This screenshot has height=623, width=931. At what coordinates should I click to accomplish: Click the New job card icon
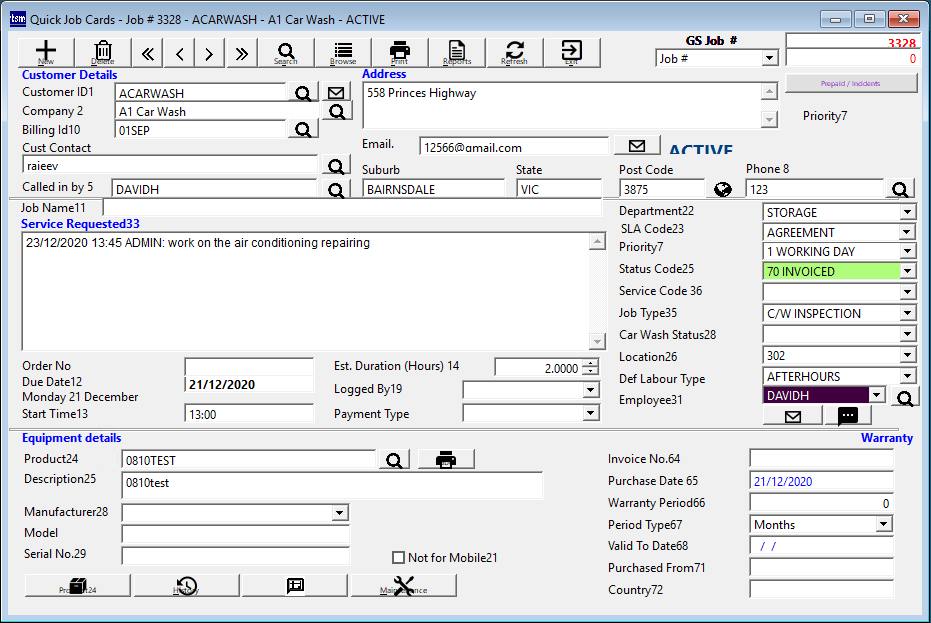(x=46, y=53)
